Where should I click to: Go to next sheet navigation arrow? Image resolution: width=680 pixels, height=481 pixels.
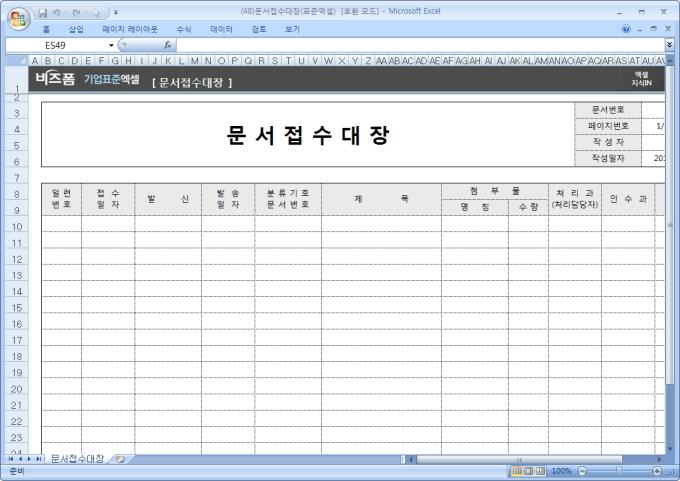(29, 459)
